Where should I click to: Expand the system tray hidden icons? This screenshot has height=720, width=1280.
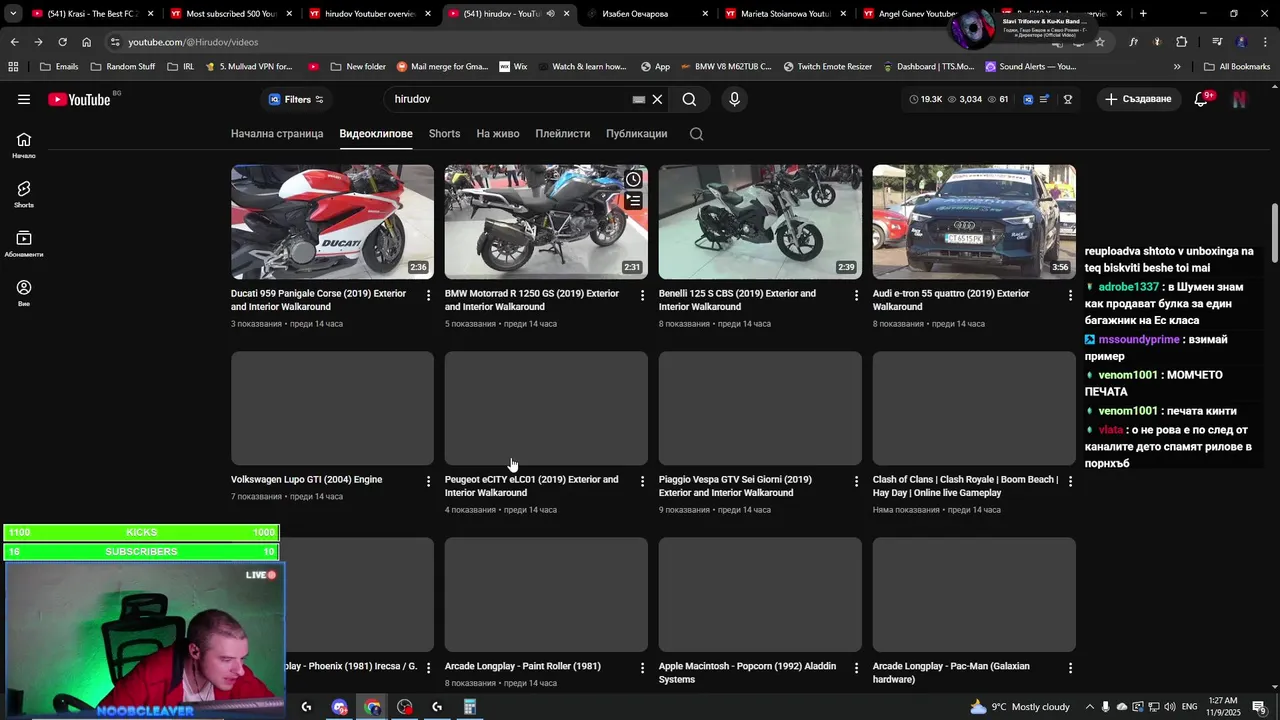point(1090,707)
